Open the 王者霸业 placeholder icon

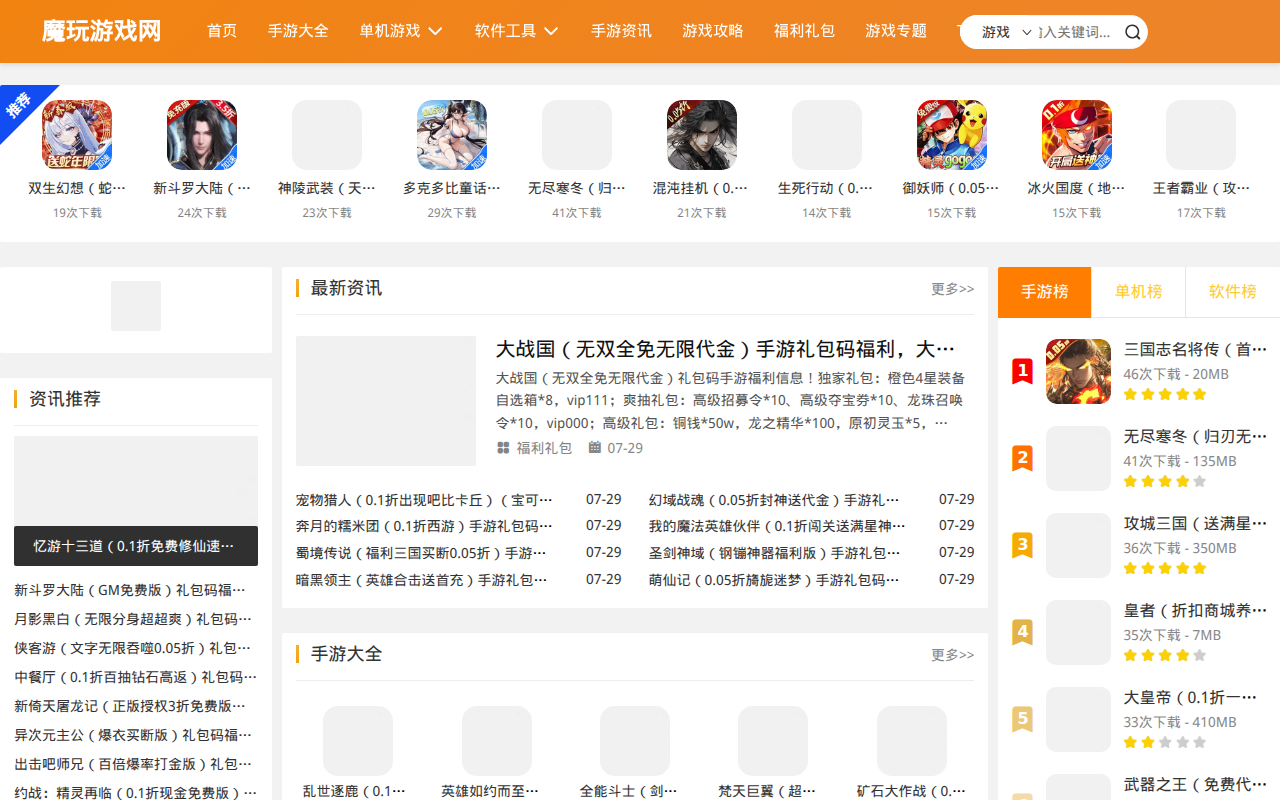pyautogui.click(x=1201, y=135)
